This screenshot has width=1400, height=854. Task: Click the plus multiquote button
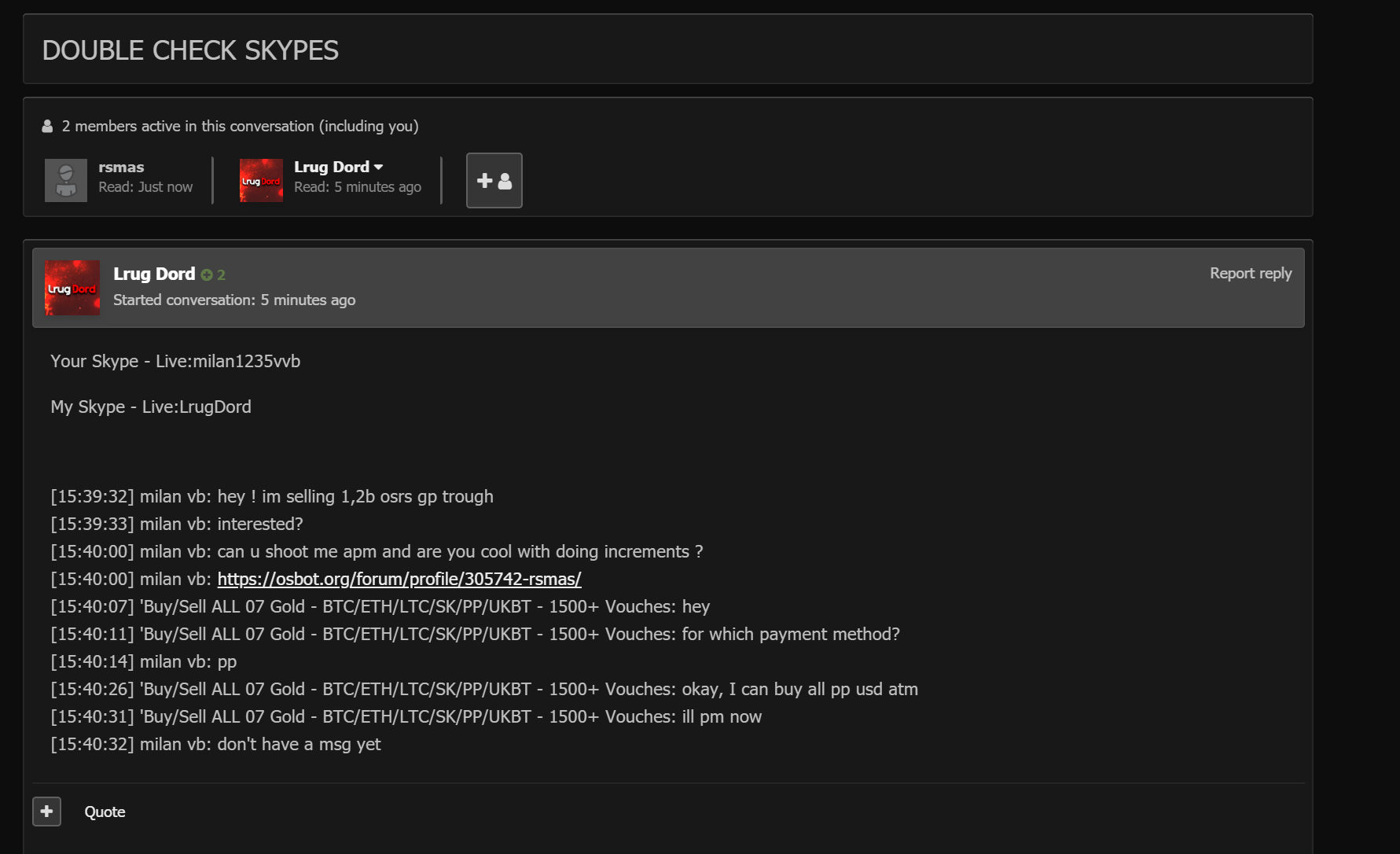click(x=47, y=812)
